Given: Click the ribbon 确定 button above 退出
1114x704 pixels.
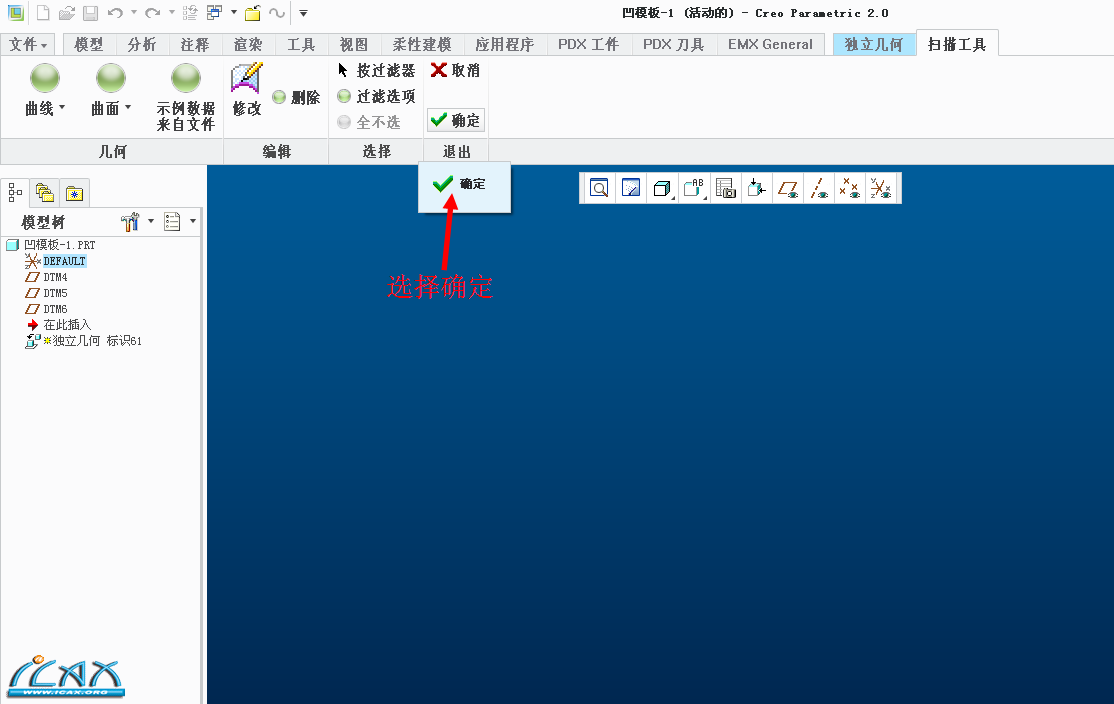Looking at the screenshot, I should [x=456, y=120].
